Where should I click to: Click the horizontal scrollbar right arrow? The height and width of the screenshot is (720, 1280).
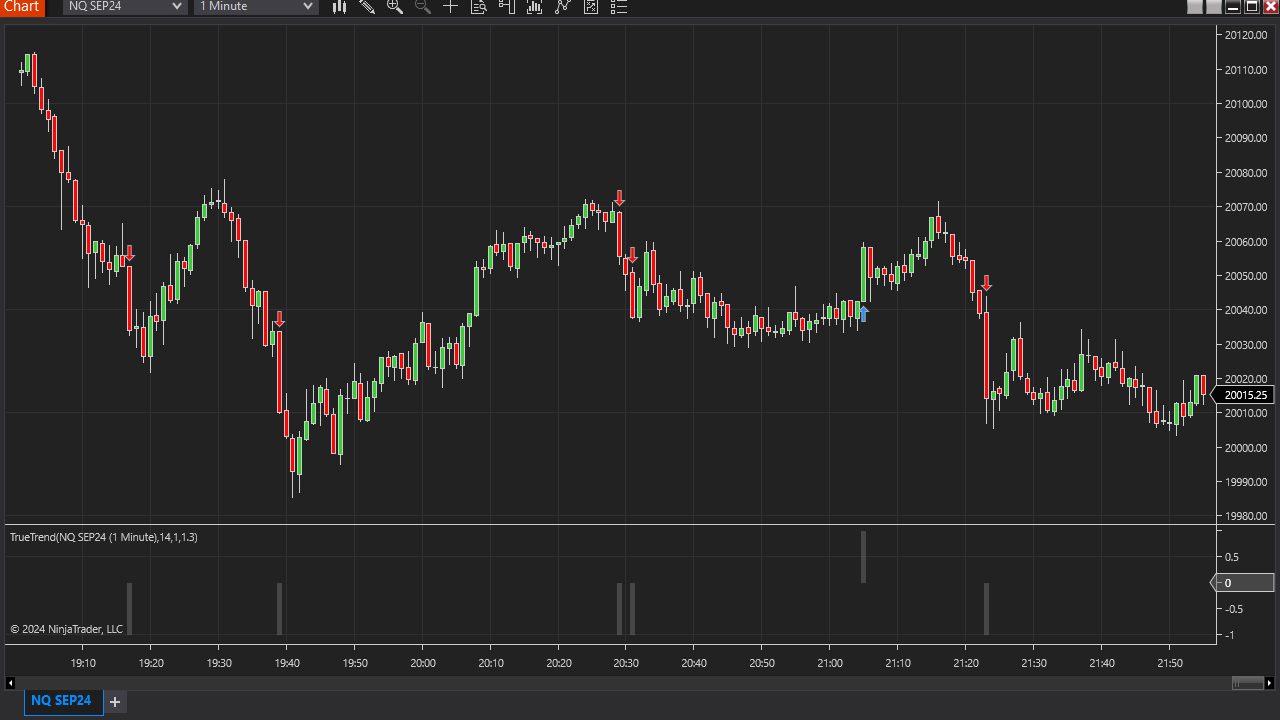pyautogui.click(x=1270, y=683)
